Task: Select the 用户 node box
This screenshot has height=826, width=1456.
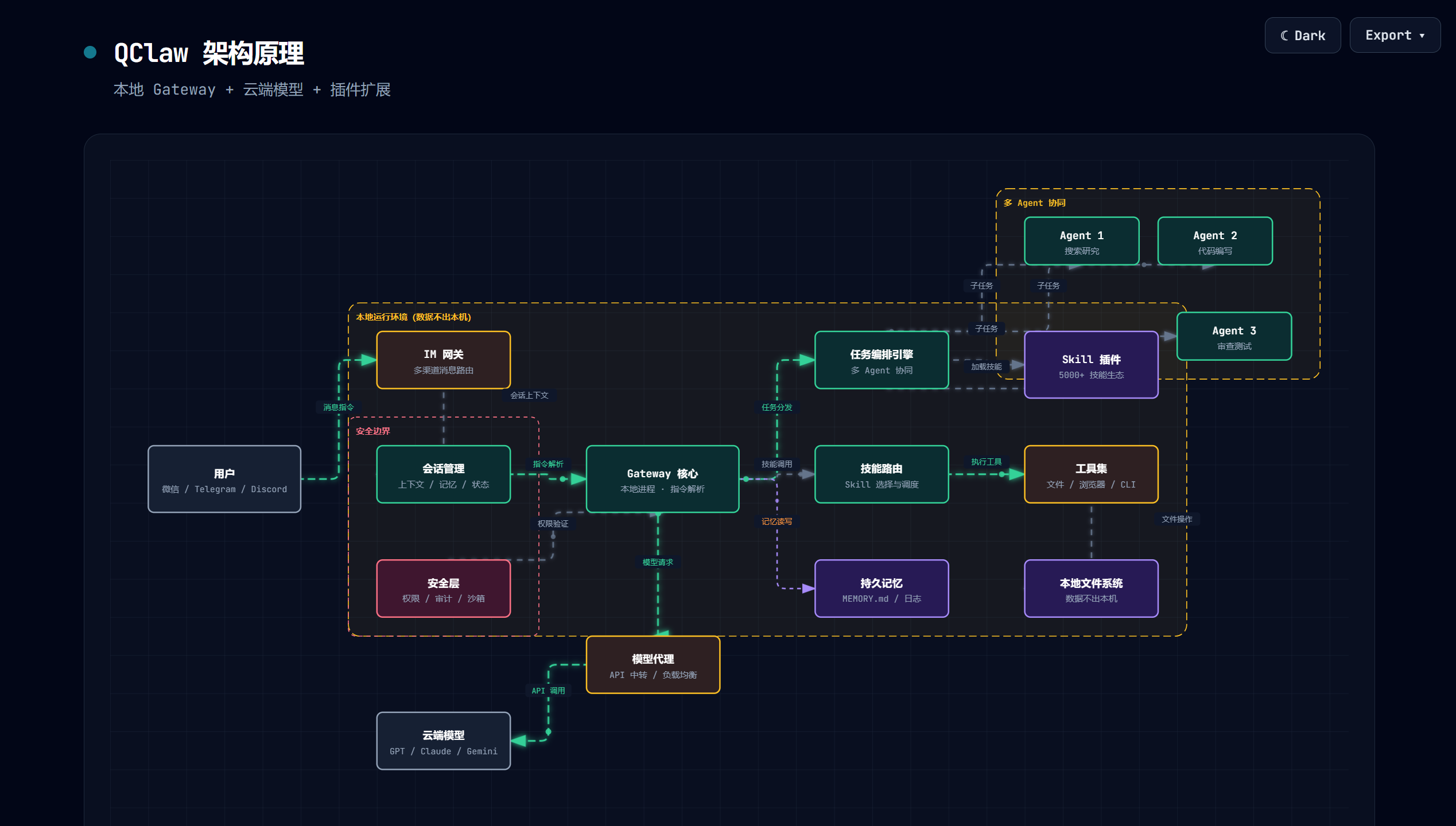Action: pos(224,480)
